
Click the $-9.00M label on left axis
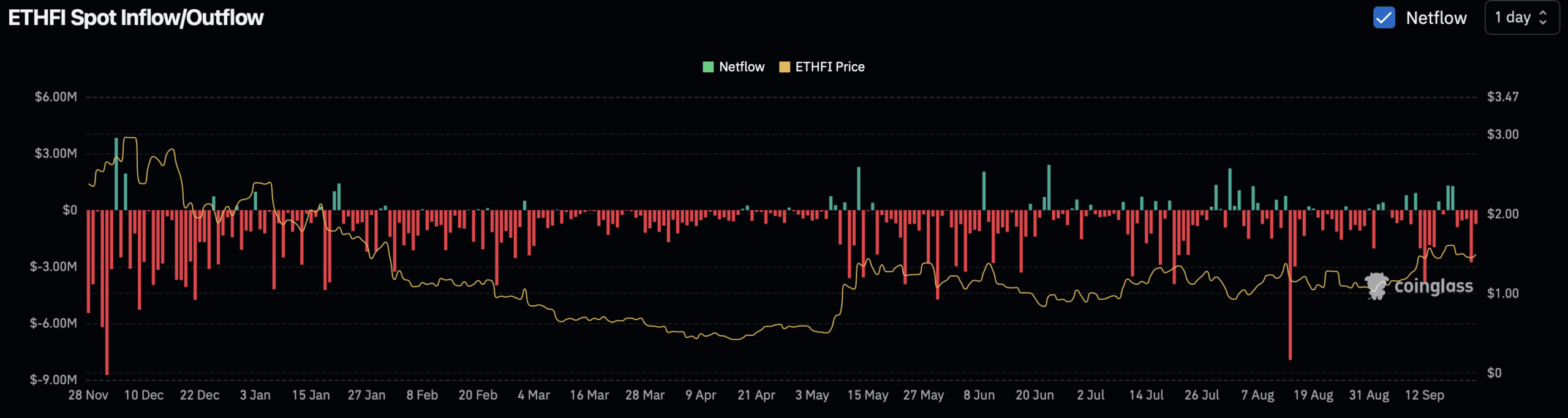[x=54, y=379]
